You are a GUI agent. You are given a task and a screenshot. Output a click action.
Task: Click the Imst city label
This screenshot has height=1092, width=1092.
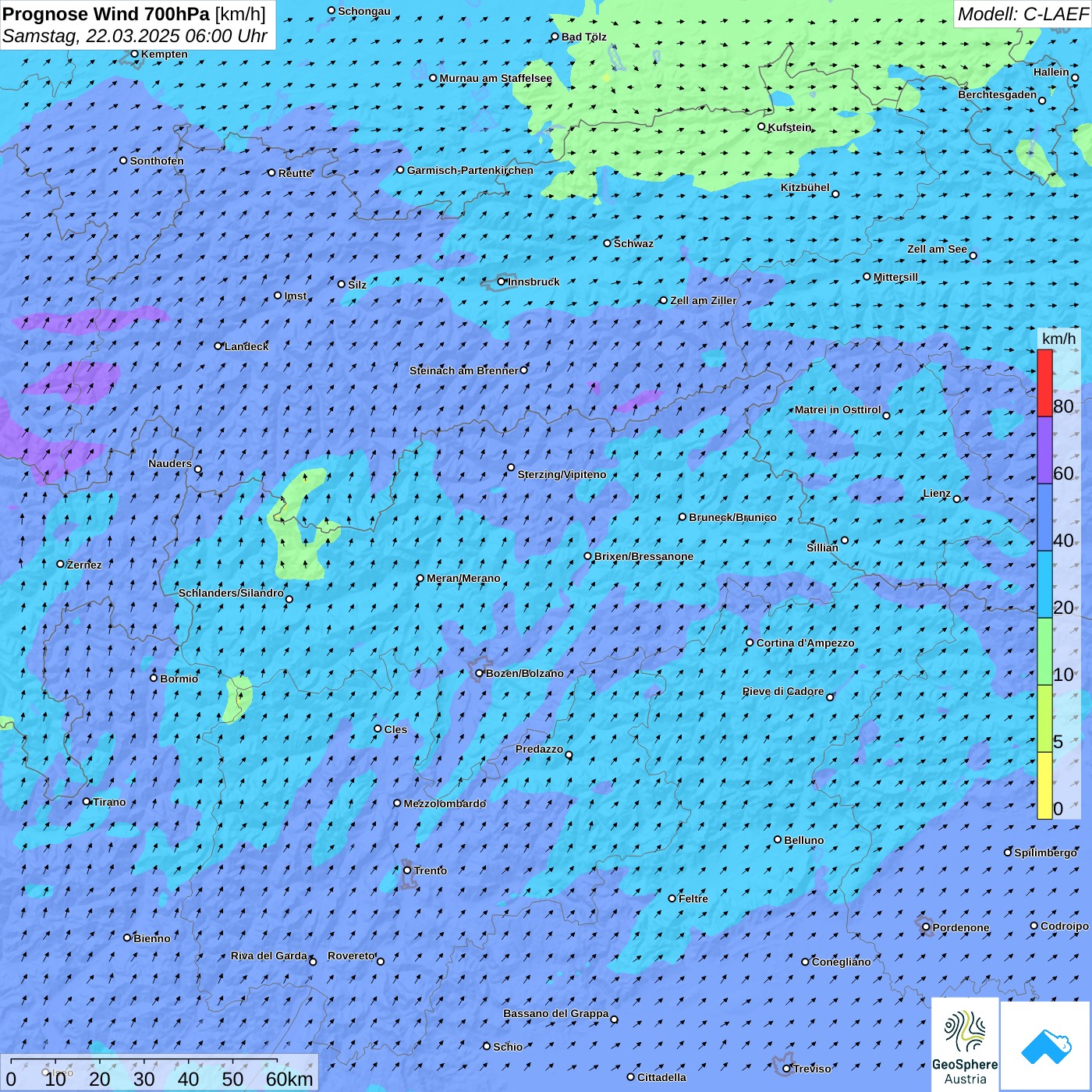point(296,296)
